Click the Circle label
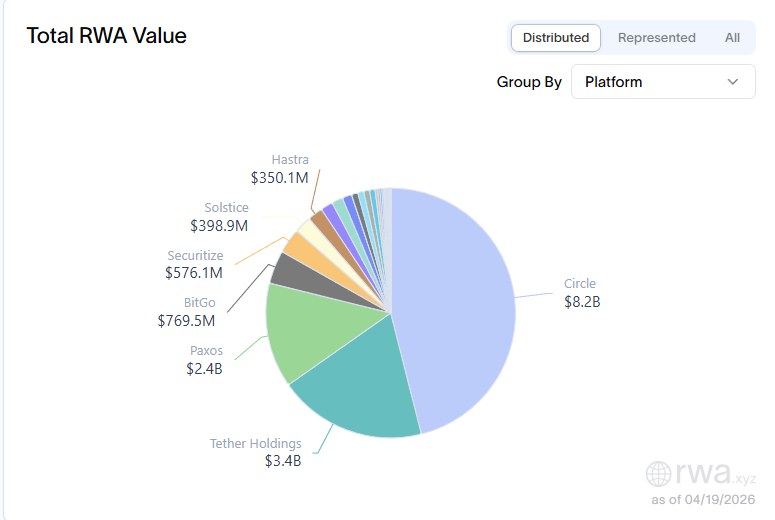This screenshot has height=520, width=775. pos(580,284)
